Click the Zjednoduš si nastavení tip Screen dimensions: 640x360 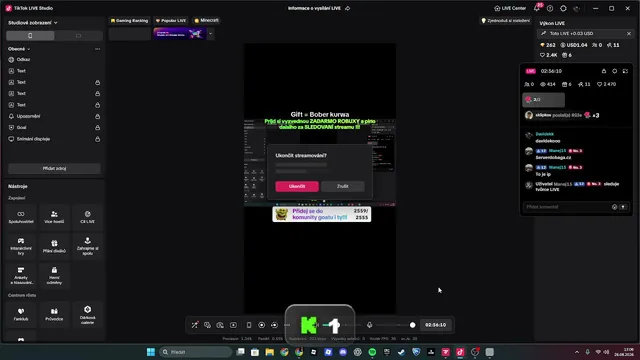(506, 20)
